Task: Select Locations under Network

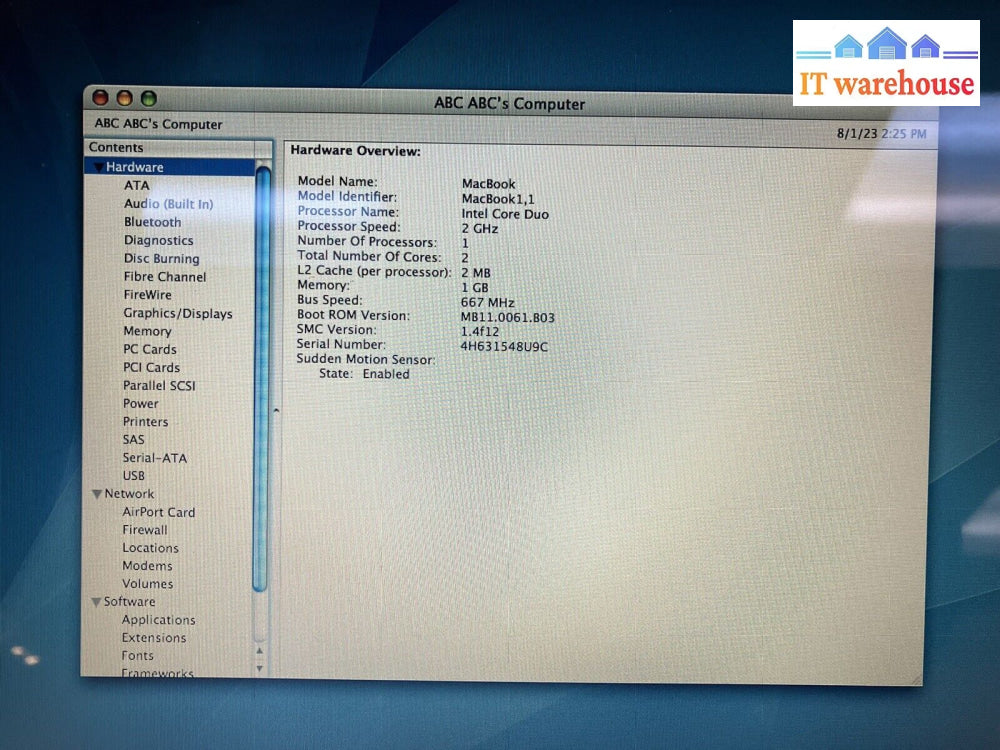Action: (150, 548)
